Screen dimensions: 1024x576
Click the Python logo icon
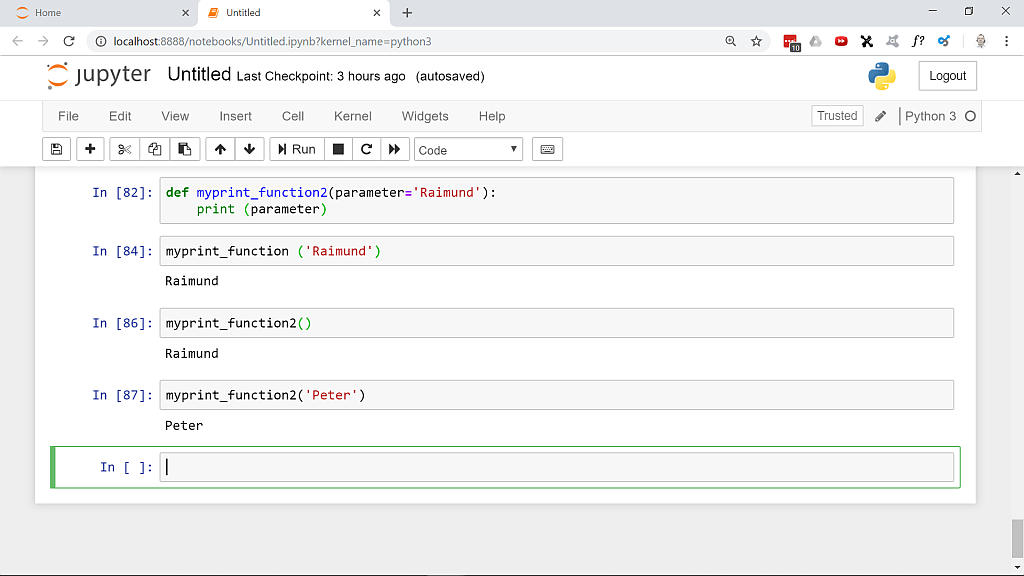(882, 76)
